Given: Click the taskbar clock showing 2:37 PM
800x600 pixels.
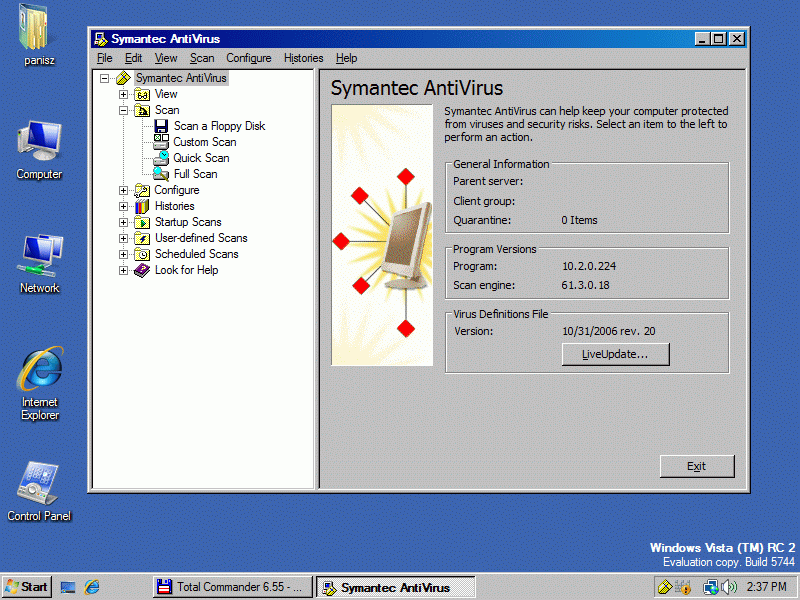Looking at the screenshot, I should [x=766, y=587].
